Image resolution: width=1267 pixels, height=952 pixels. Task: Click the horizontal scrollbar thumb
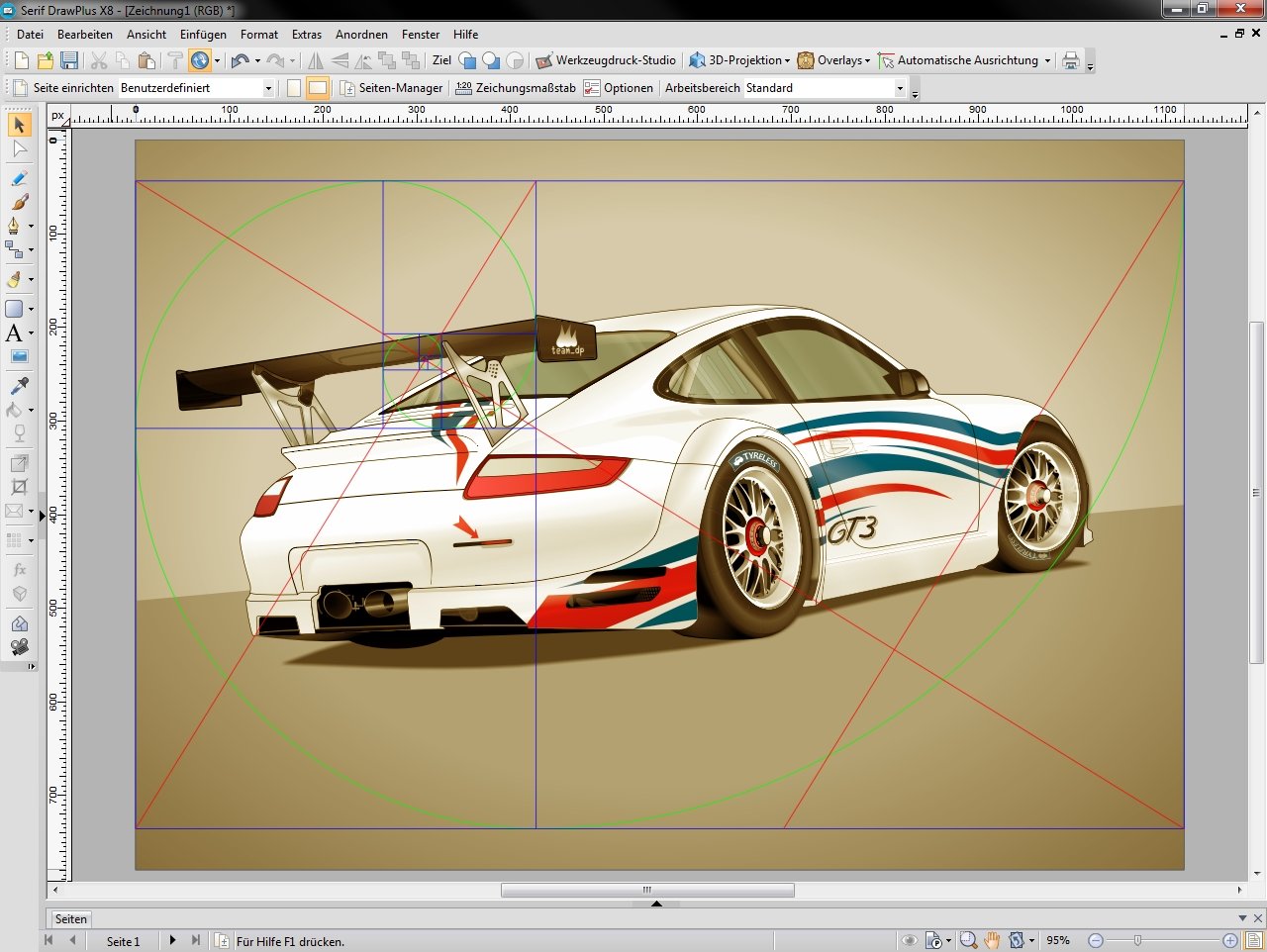coord(647,890)
